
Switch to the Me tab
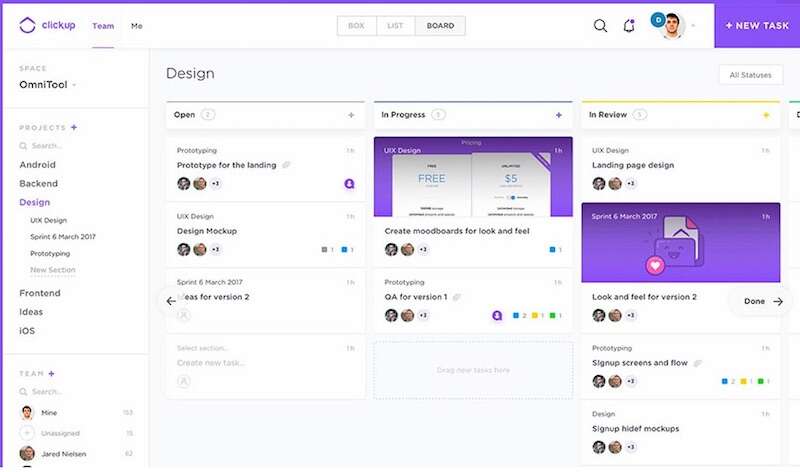(x=136, y=26)
